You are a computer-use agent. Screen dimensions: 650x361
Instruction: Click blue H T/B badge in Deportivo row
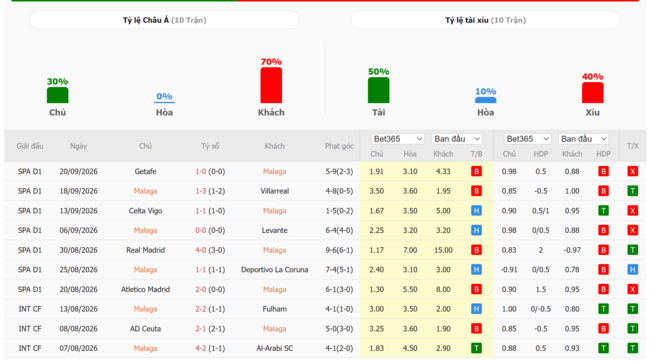[476, 270]
